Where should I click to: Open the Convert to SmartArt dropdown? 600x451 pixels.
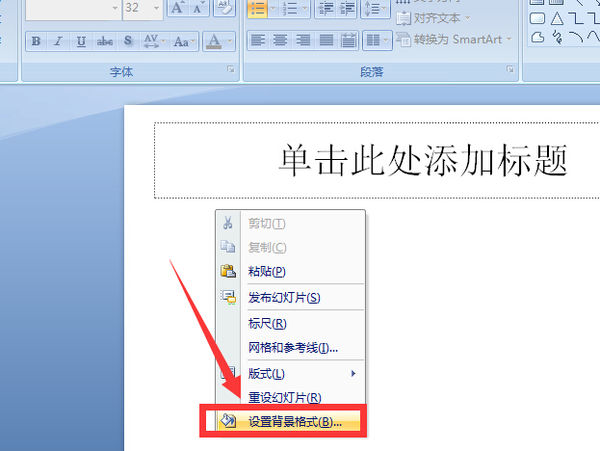508,40
